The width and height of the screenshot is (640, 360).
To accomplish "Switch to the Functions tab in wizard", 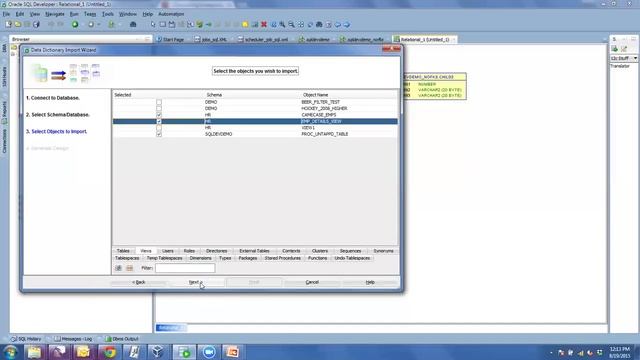I will (317, 258).
